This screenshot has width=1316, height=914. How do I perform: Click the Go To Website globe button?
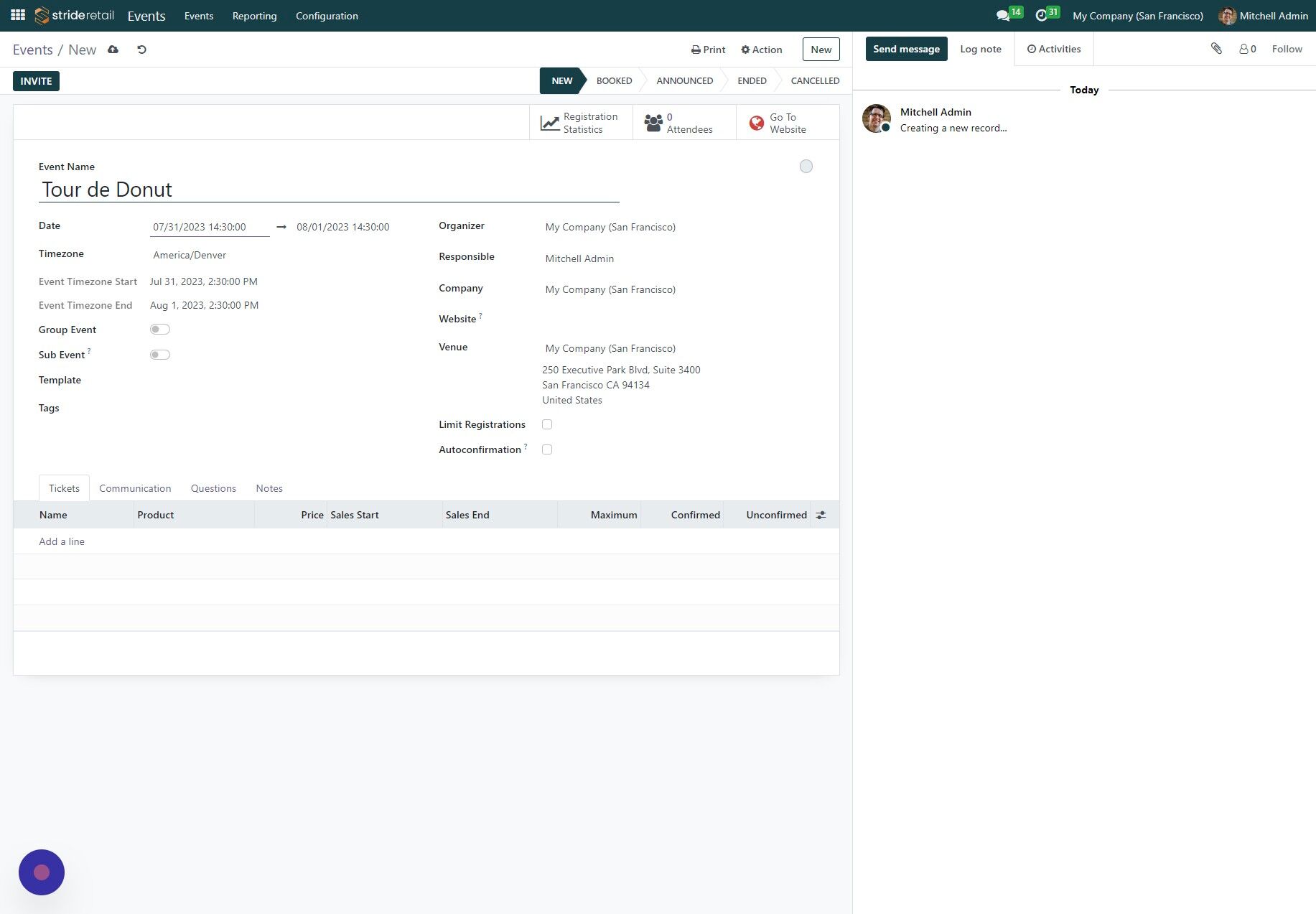788,123
